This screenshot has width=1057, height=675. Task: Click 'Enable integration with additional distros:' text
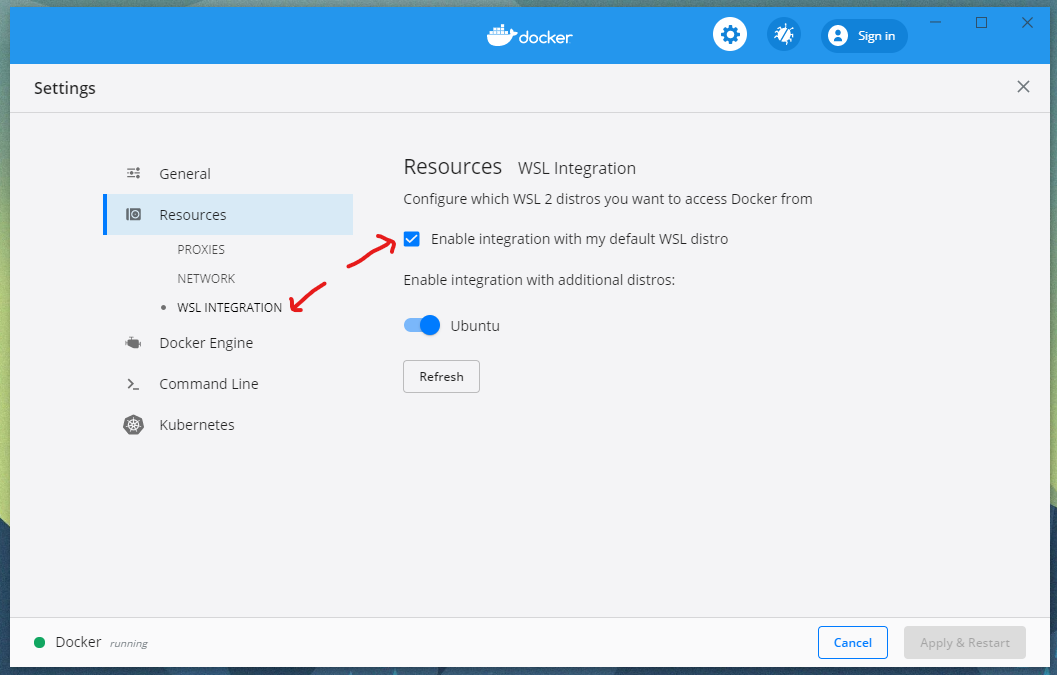click(539, 280)
